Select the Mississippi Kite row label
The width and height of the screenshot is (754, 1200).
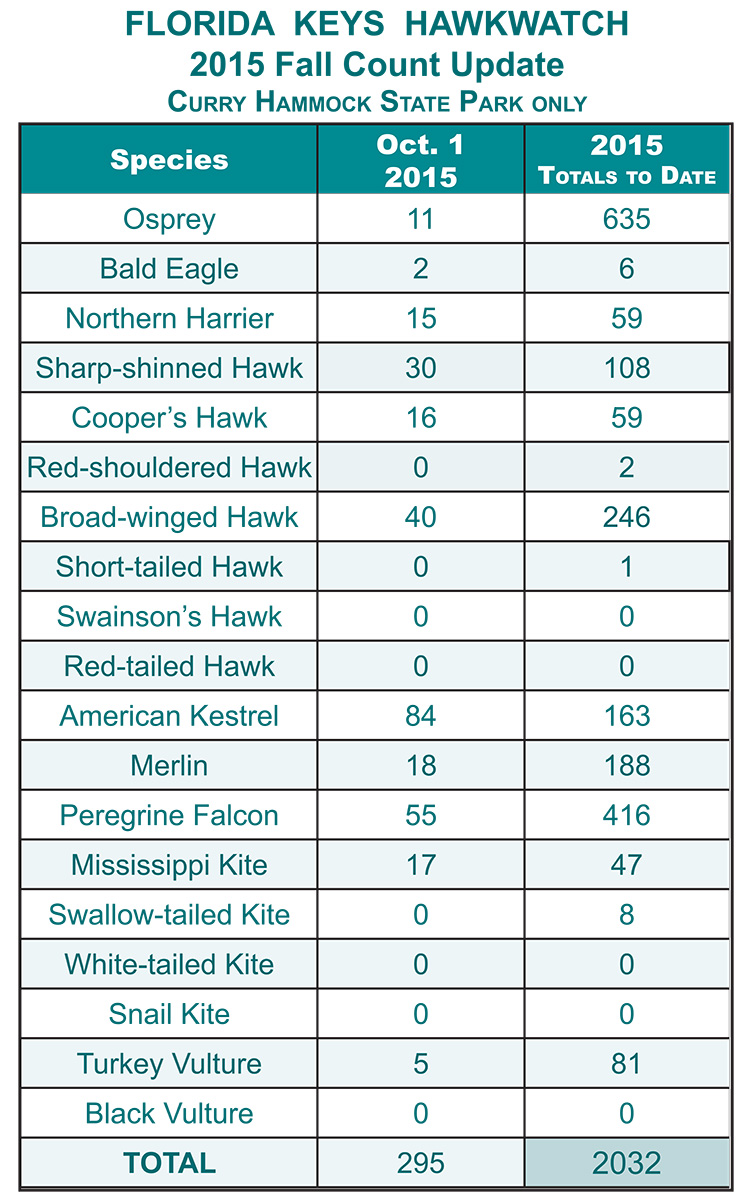[x=169, y=865]
